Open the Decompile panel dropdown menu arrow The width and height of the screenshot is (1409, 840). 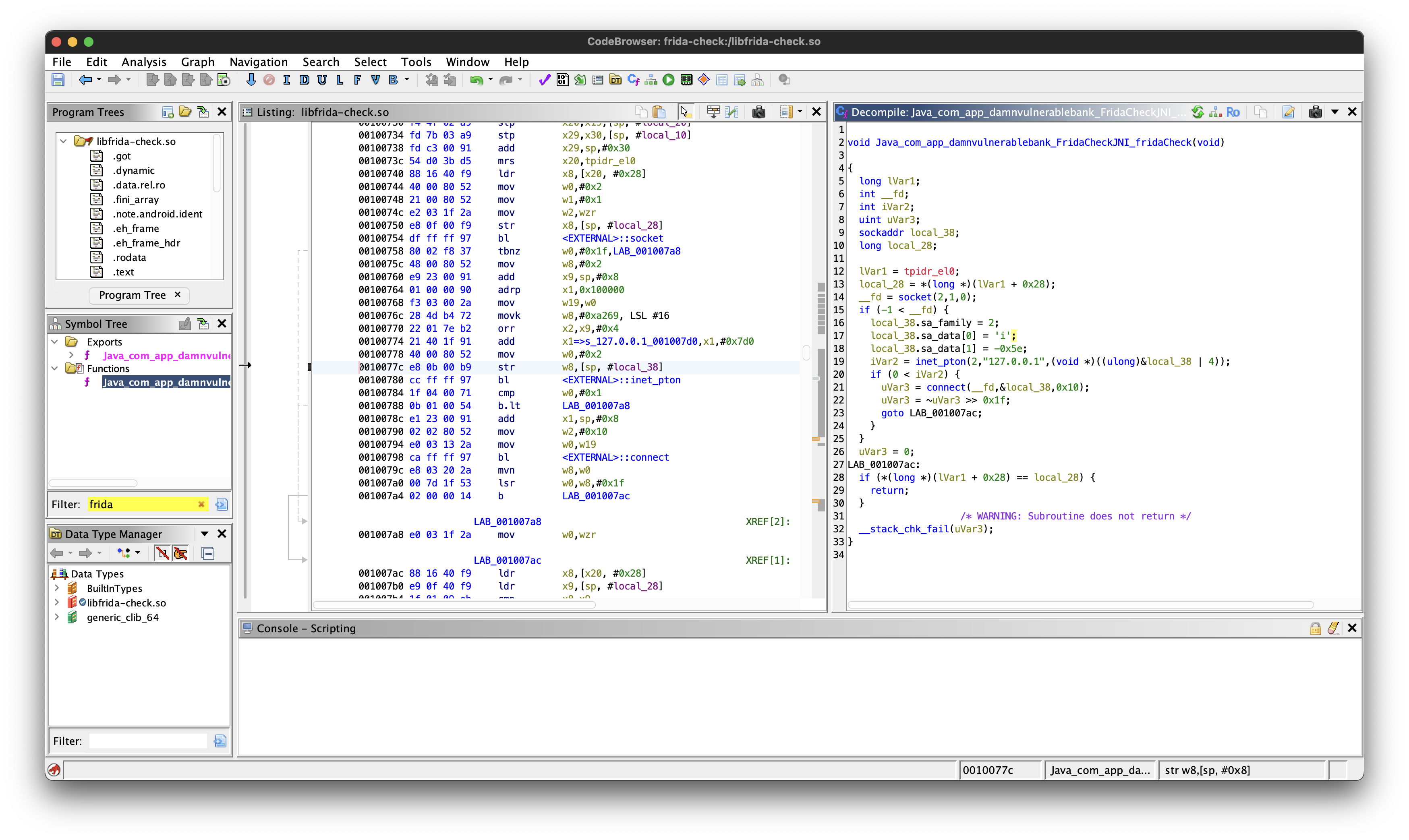[x=1334, y=112]
